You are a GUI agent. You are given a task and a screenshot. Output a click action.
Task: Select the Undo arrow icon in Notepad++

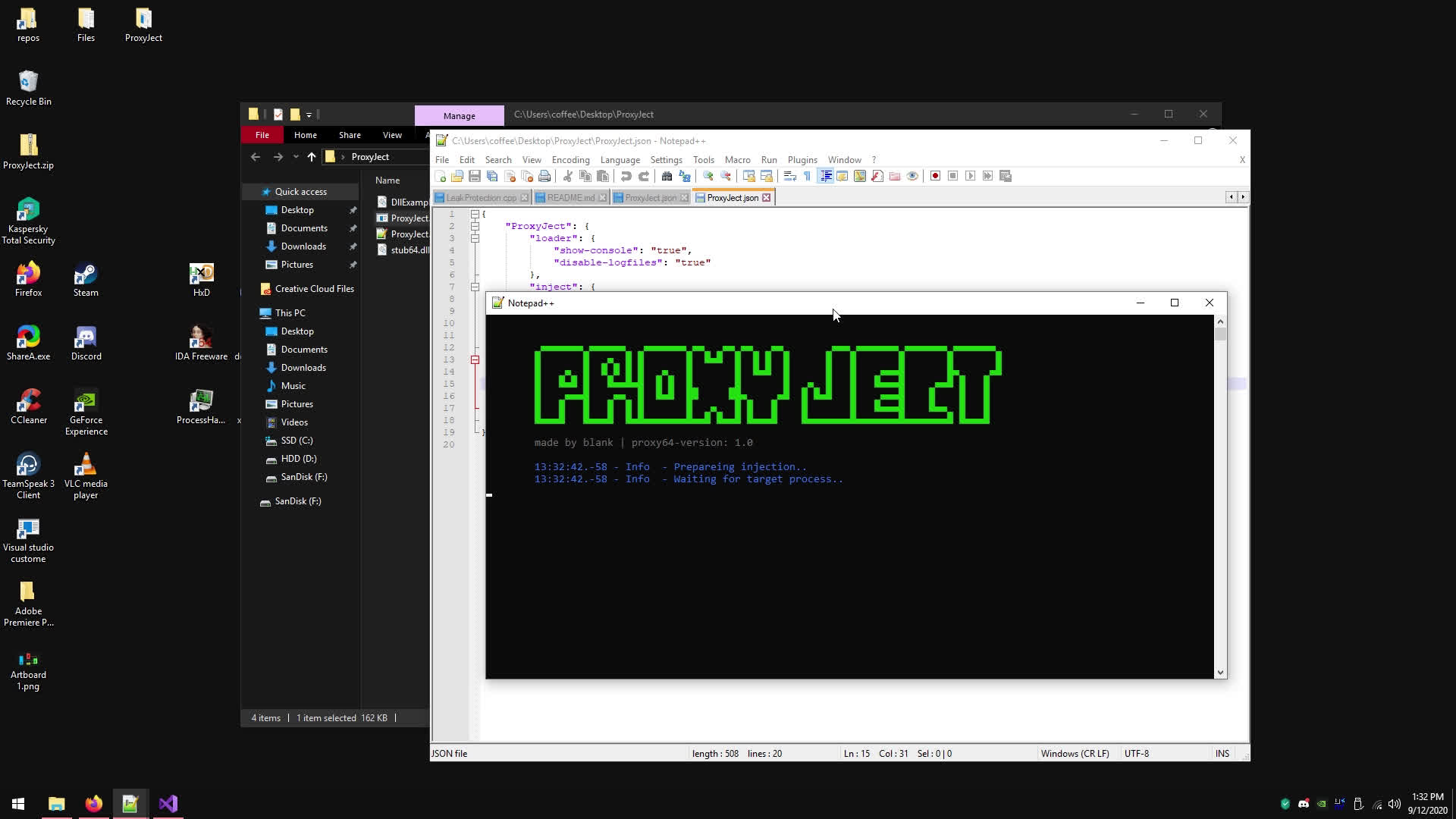click(626, 176)
